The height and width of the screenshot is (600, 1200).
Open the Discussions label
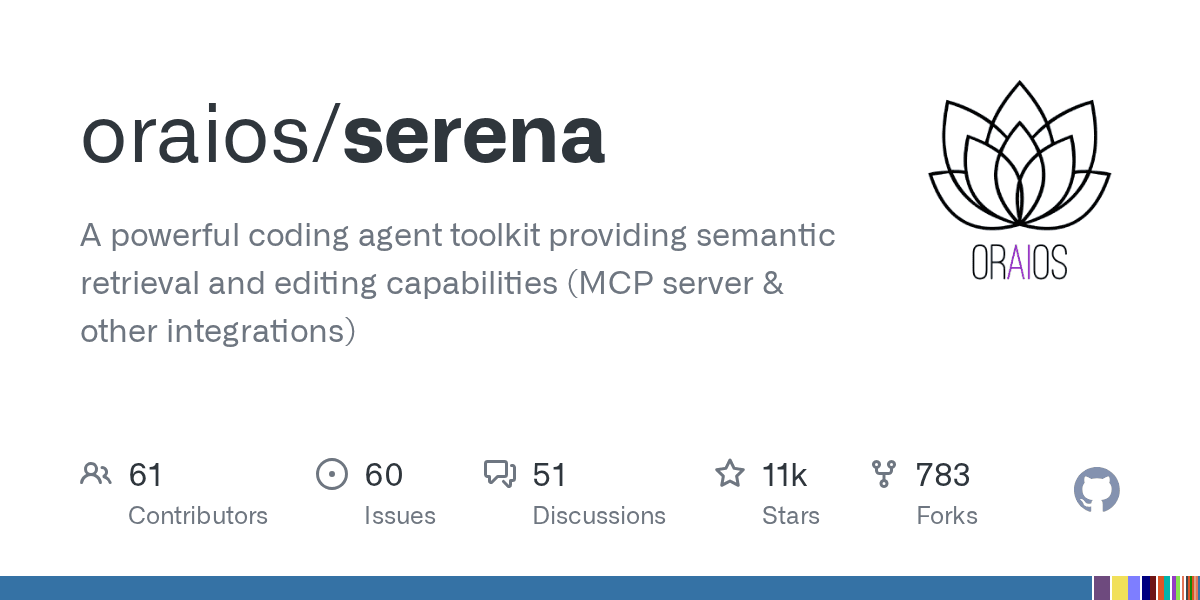(599, 516)
